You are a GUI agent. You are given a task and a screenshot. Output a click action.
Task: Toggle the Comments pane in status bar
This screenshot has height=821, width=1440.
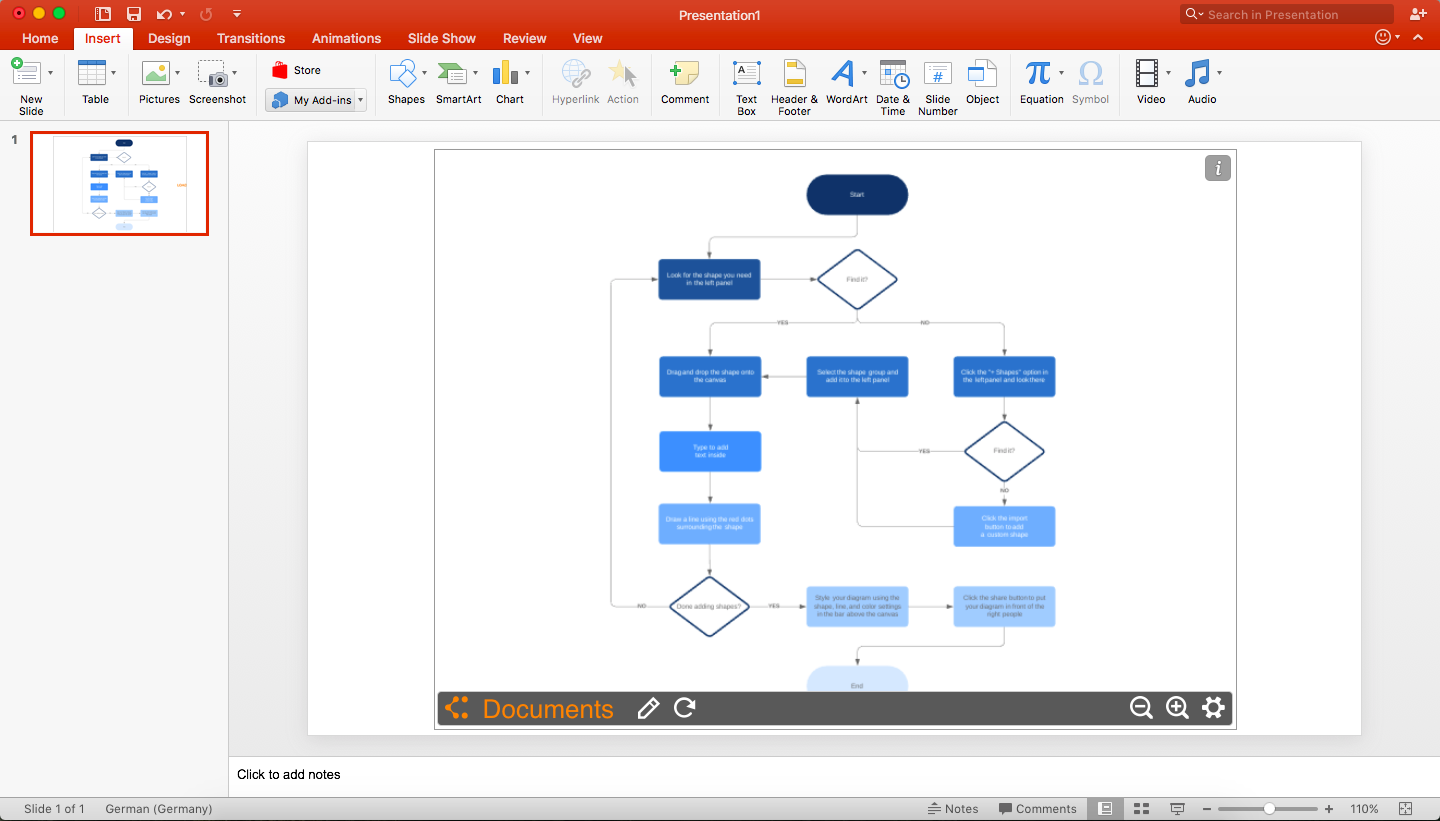point(1037,809)
